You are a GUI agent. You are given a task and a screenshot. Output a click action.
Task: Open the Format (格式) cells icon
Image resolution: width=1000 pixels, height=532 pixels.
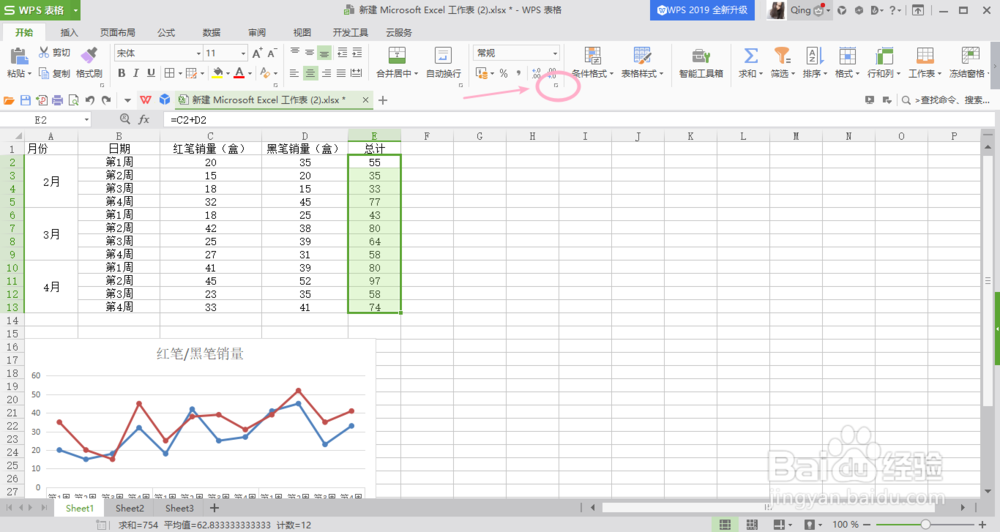pos(847,55)
